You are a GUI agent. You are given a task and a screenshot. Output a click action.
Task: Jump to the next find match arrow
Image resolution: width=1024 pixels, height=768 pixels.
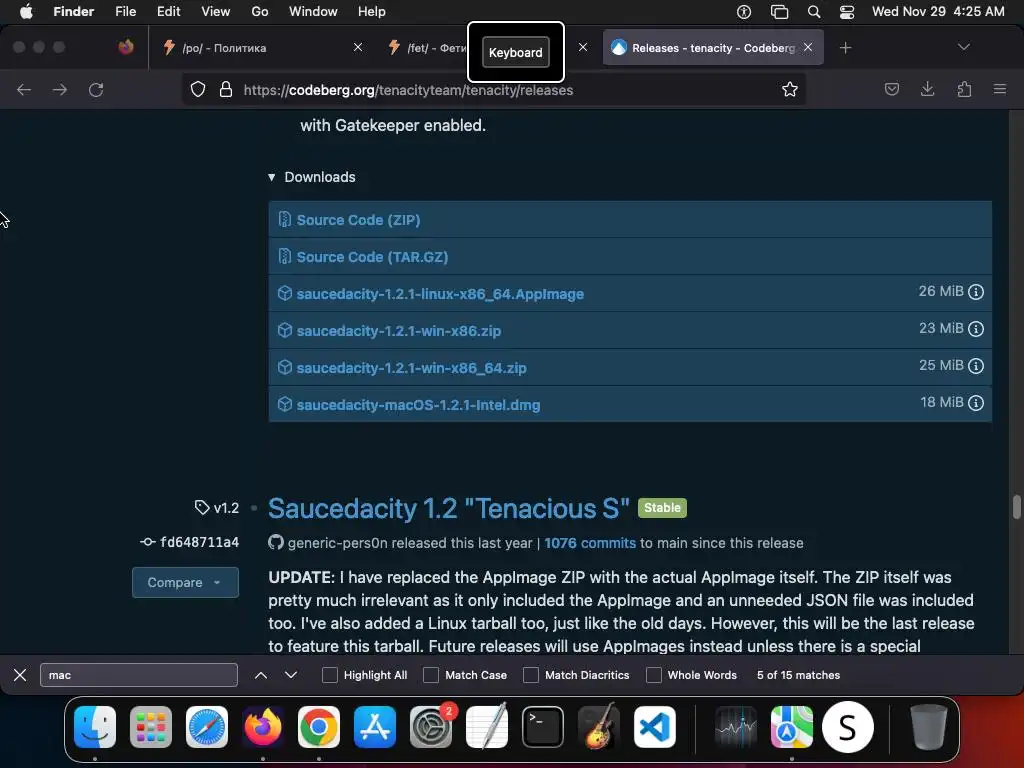point(291,675)
